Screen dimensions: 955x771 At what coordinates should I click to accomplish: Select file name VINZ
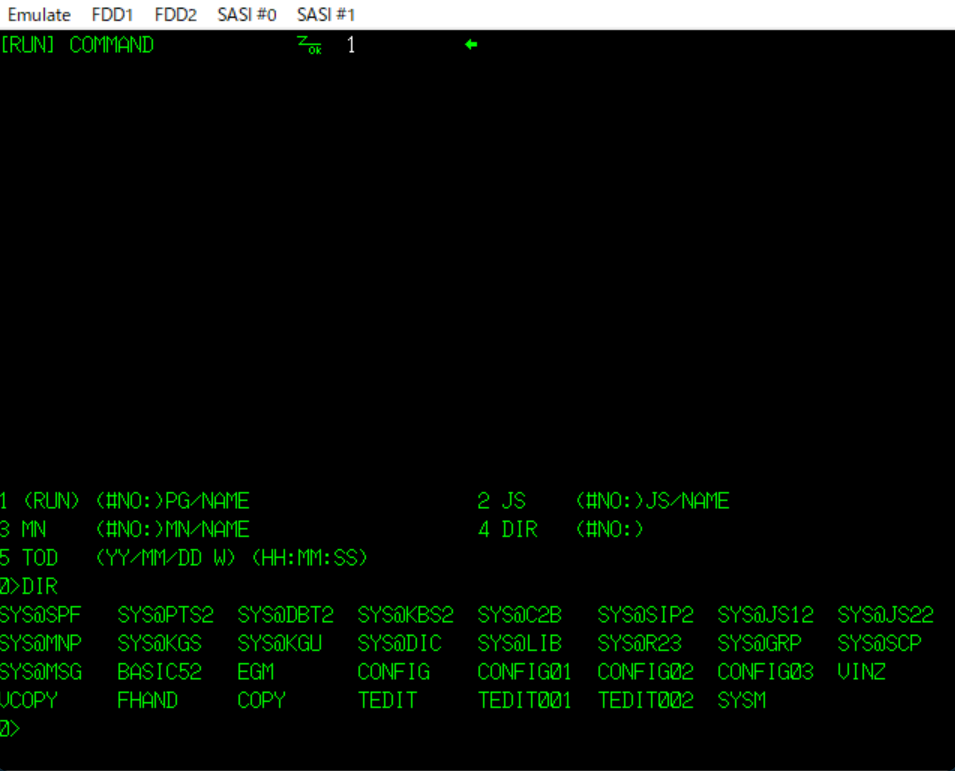pos(862,672)
